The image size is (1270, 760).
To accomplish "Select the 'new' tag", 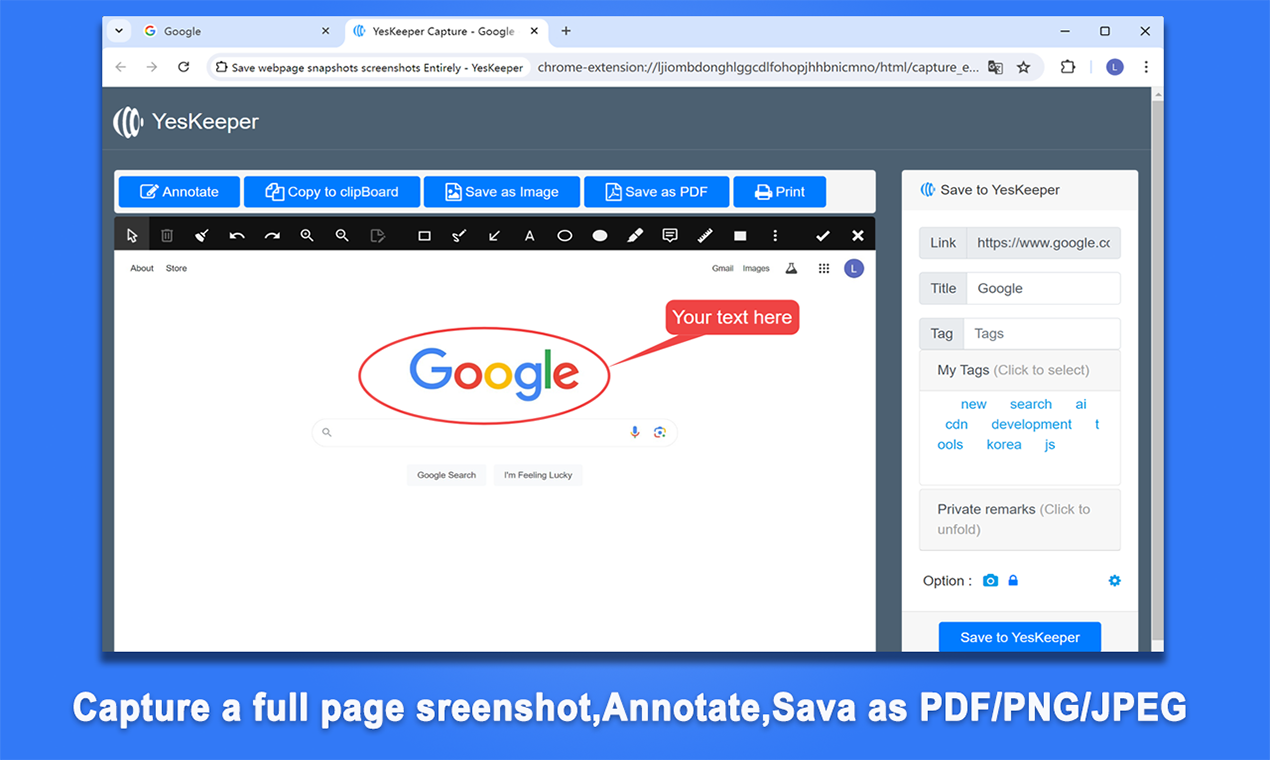I will click(973, 404).
